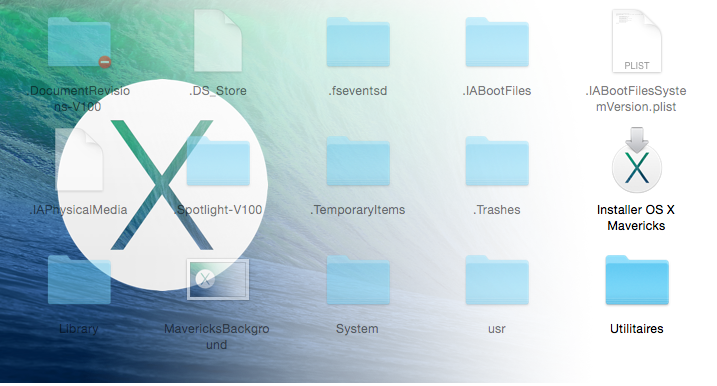Screen dimensions: 717x386
Task: Click the no-access badge on .DocumentRevisions folder
Action: pyautogui.click(x=105, y=62)
